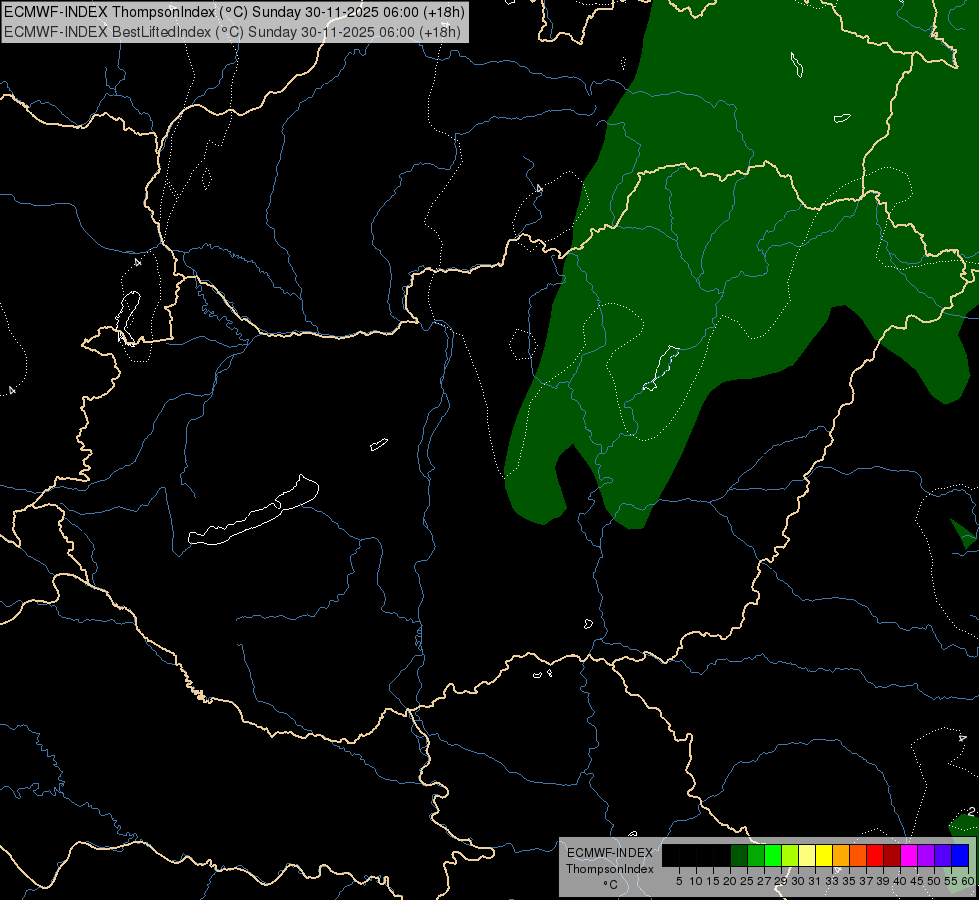
Task: Click the legend "ThompsonIndex" label
Action: tap(610, 869)
